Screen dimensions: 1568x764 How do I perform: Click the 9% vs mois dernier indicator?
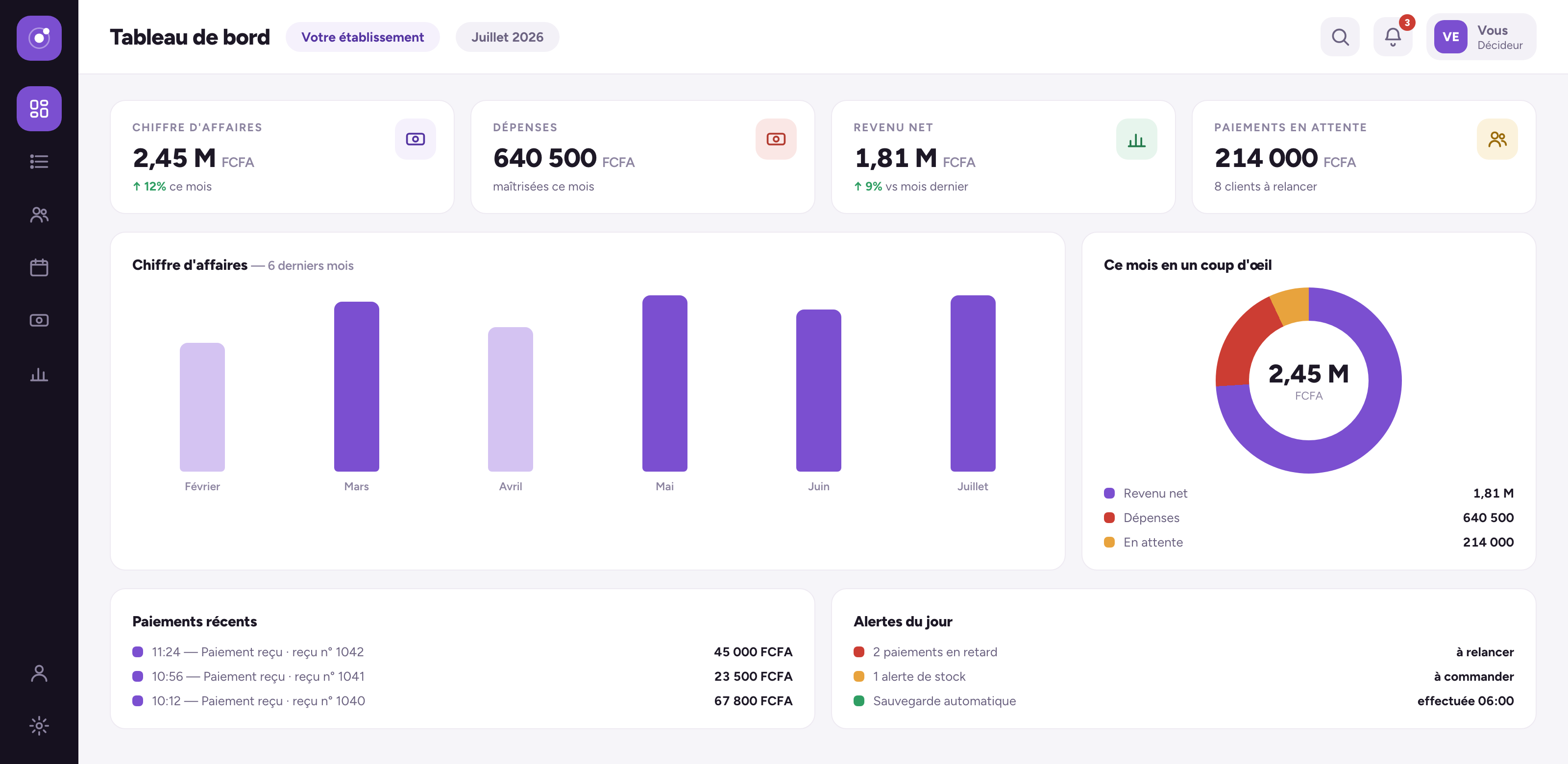pos(910,187)
